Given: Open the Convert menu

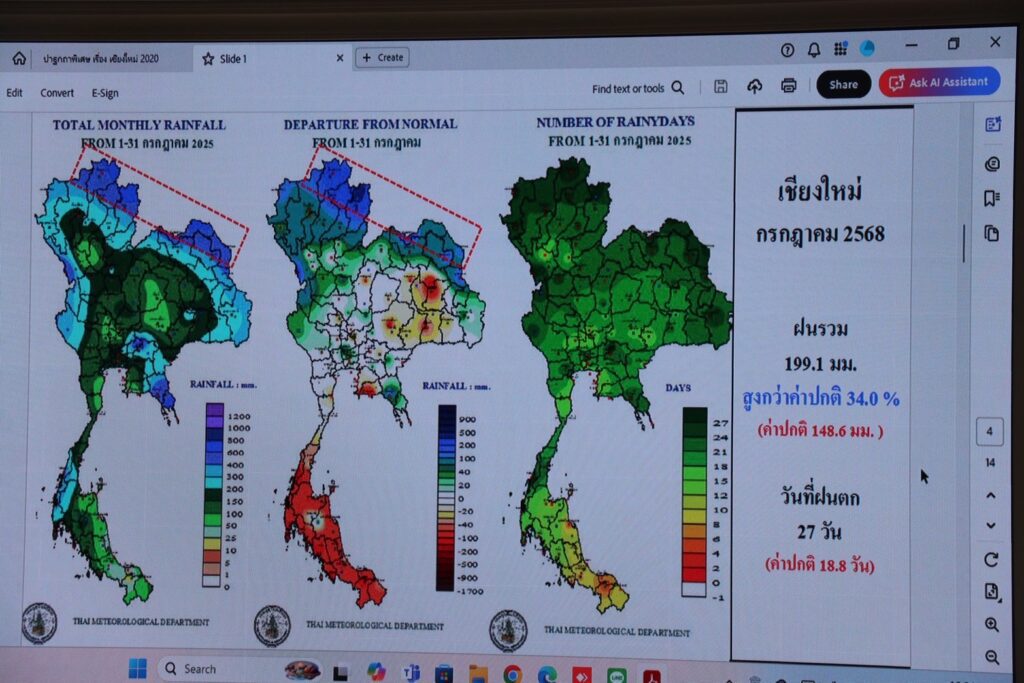Looking at the screenshot, I should (57, 93).
